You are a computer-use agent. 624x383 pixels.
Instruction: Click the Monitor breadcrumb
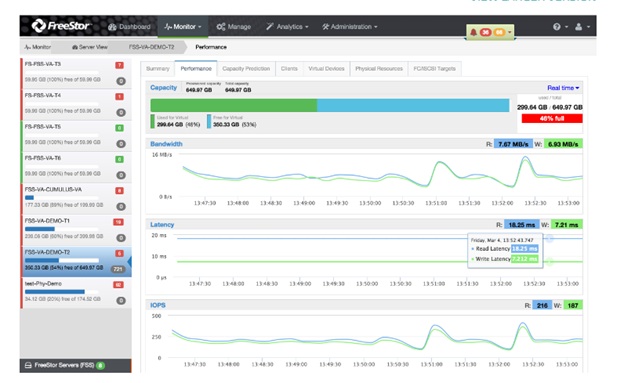[x=37, y=47]
